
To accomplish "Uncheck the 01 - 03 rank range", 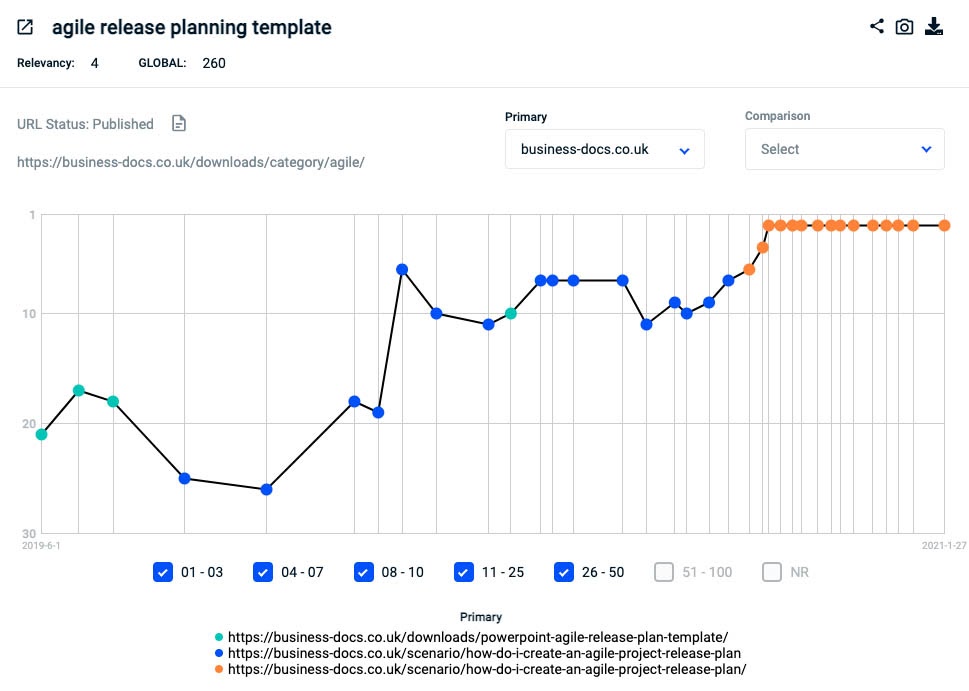I will pos(164,572).
